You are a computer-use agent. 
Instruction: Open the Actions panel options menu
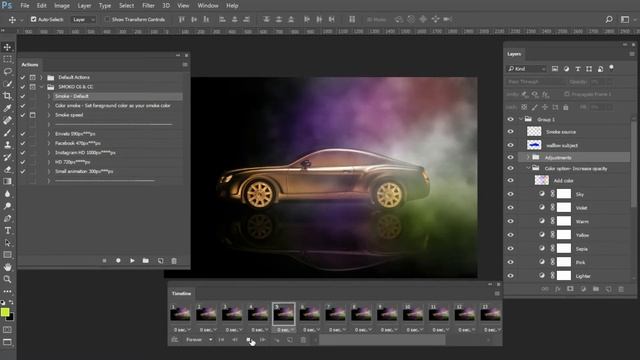coord(185,64)
